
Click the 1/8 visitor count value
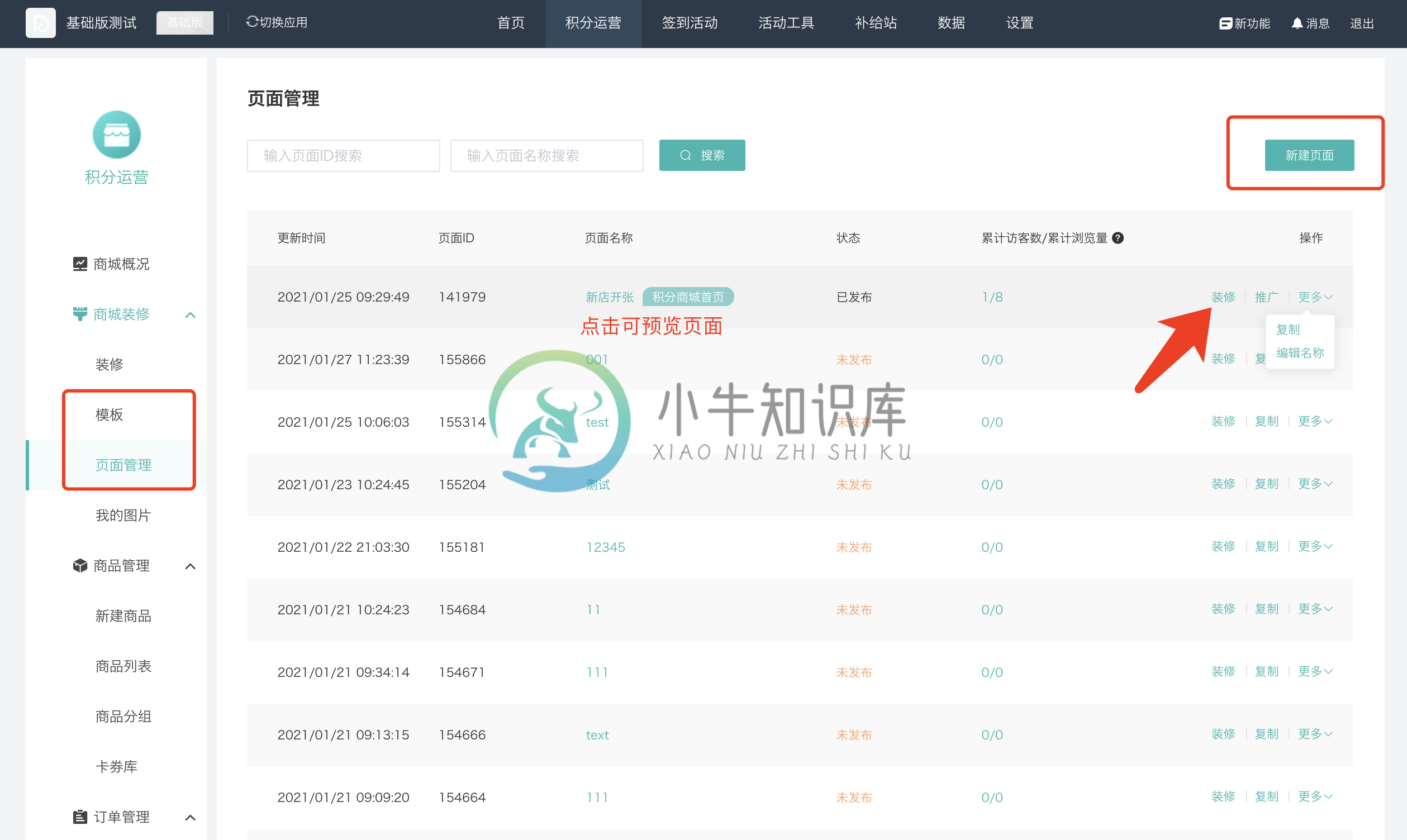tap(992, 297)
